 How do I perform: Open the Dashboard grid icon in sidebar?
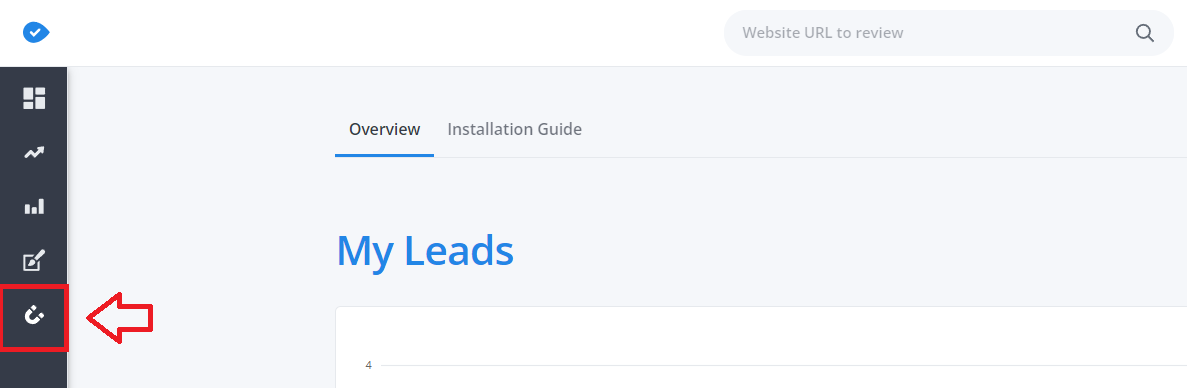(x=34, y=98)
